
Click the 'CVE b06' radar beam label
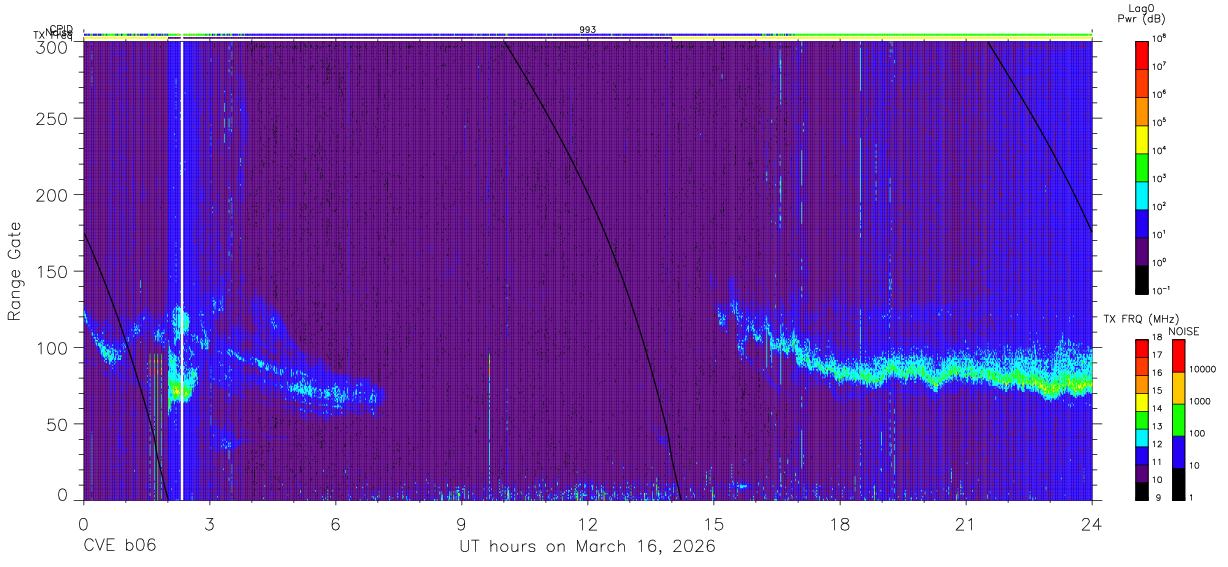click(x=120, y=546)
